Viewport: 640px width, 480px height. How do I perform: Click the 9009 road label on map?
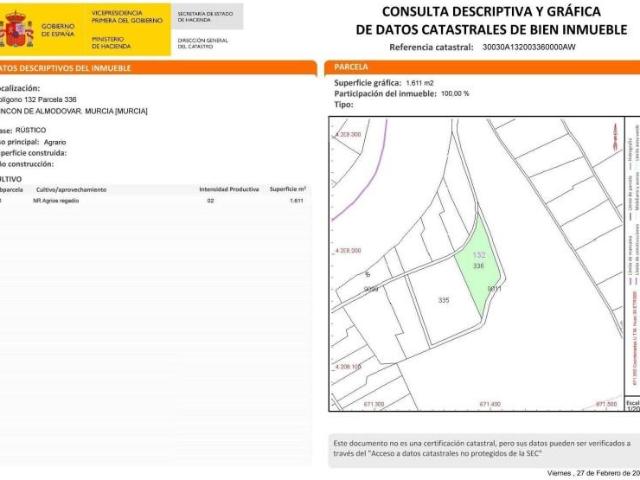tap(370, 289)
